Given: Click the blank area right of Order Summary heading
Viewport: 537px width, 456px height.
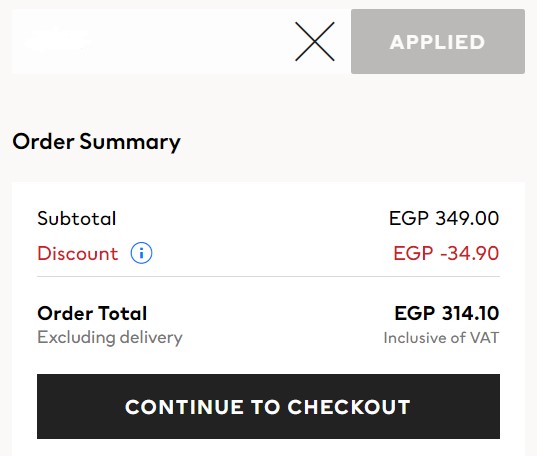Looking at the screenshot, I should click(x=353, y=142).
